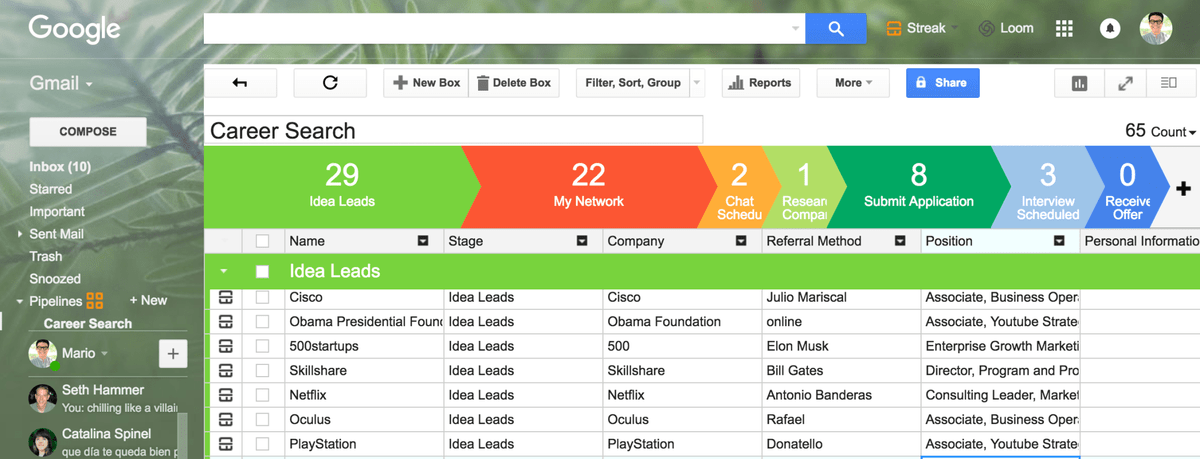Click the bar chart view icon

pos(1079,83)
